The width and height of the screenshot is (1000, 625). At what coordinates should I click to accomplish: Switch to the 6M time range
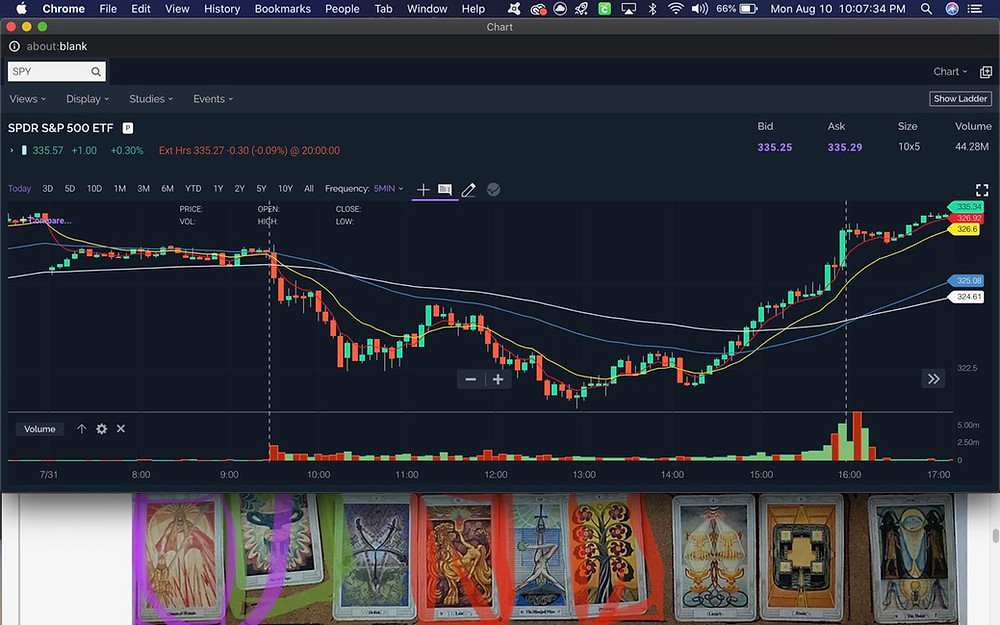click(167, 189)
